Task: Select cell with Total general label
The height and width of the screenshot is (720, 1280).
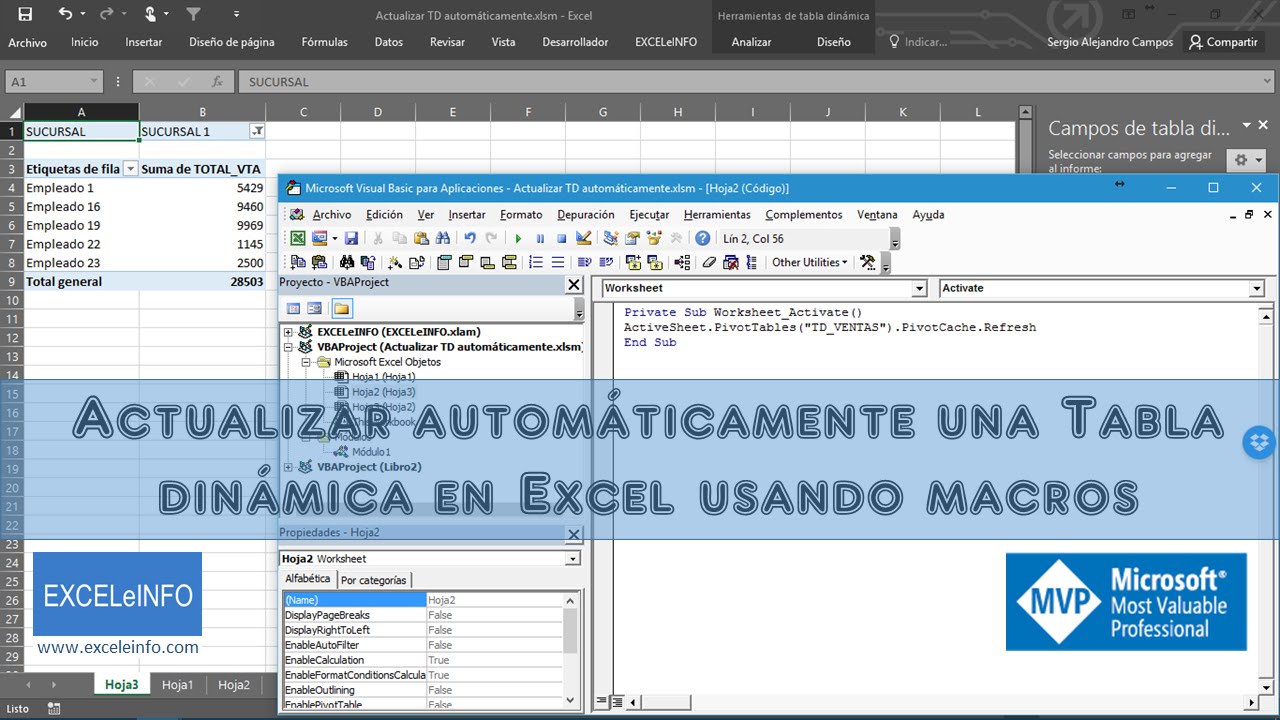Action: 82,282
